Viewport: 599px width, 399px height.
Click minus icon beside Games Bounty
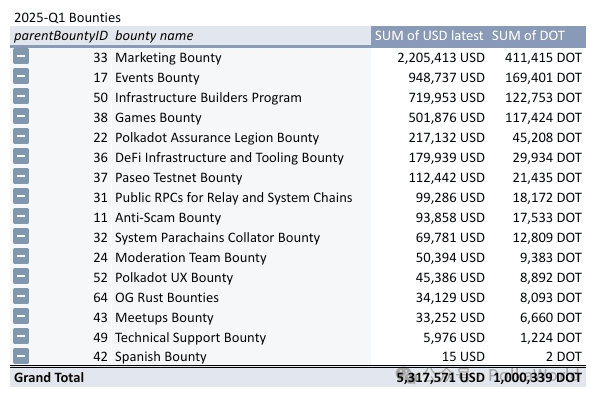pos(21,116)
